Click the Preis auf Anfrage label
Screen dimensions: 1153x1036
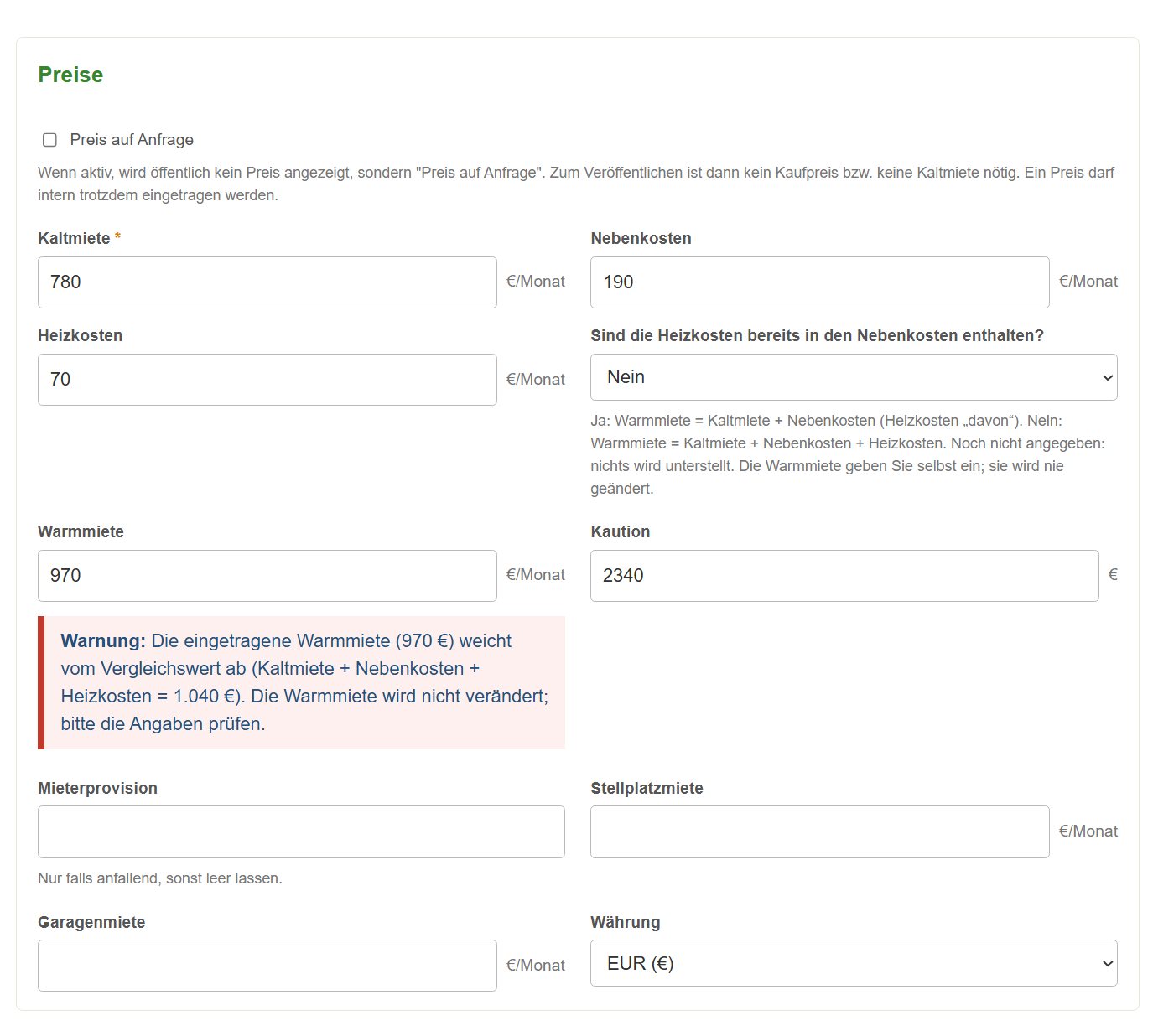[132, 140]
